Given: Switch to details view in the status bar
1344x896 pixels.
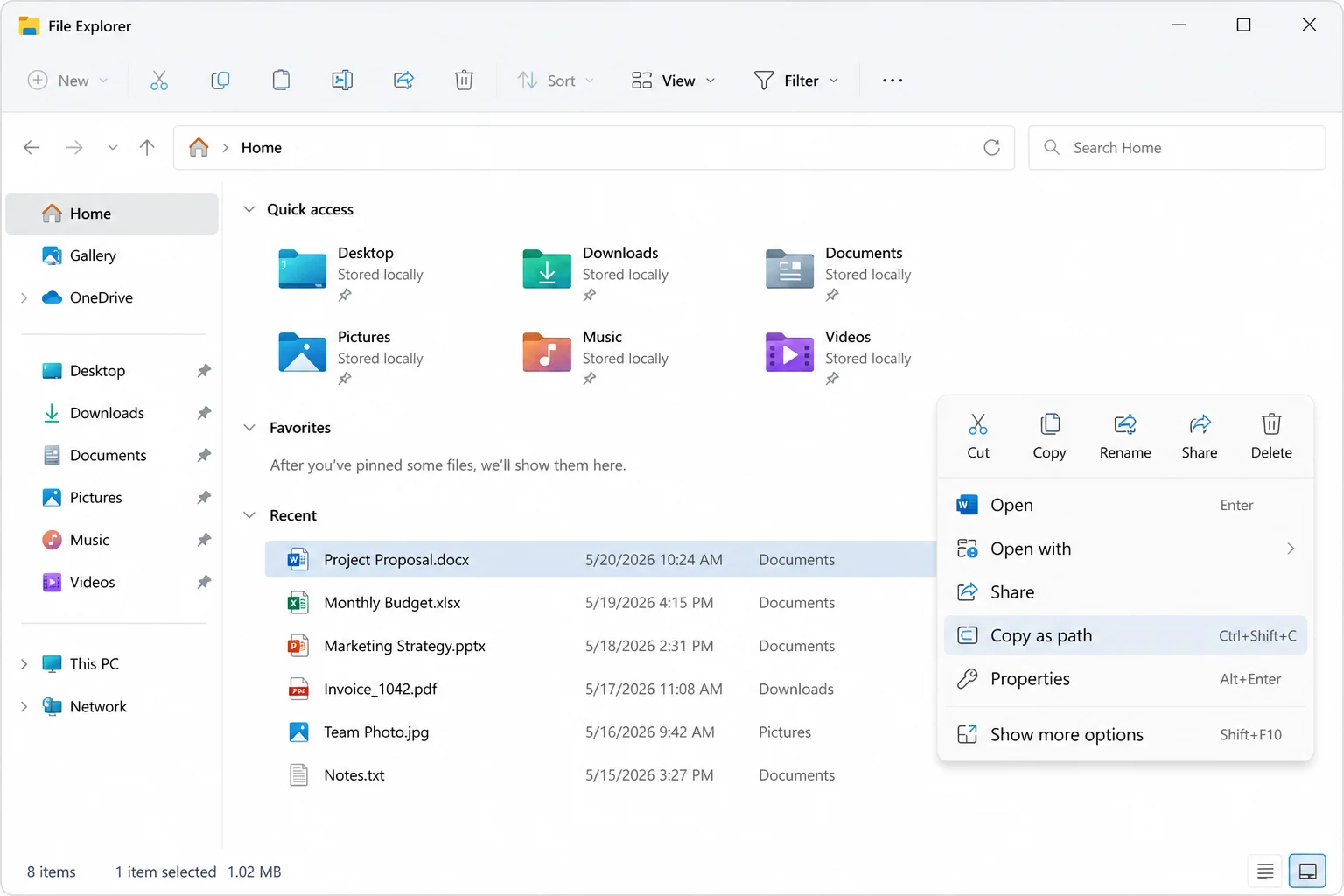Looking at the screenshot, I should click(x=1265, y=871).
